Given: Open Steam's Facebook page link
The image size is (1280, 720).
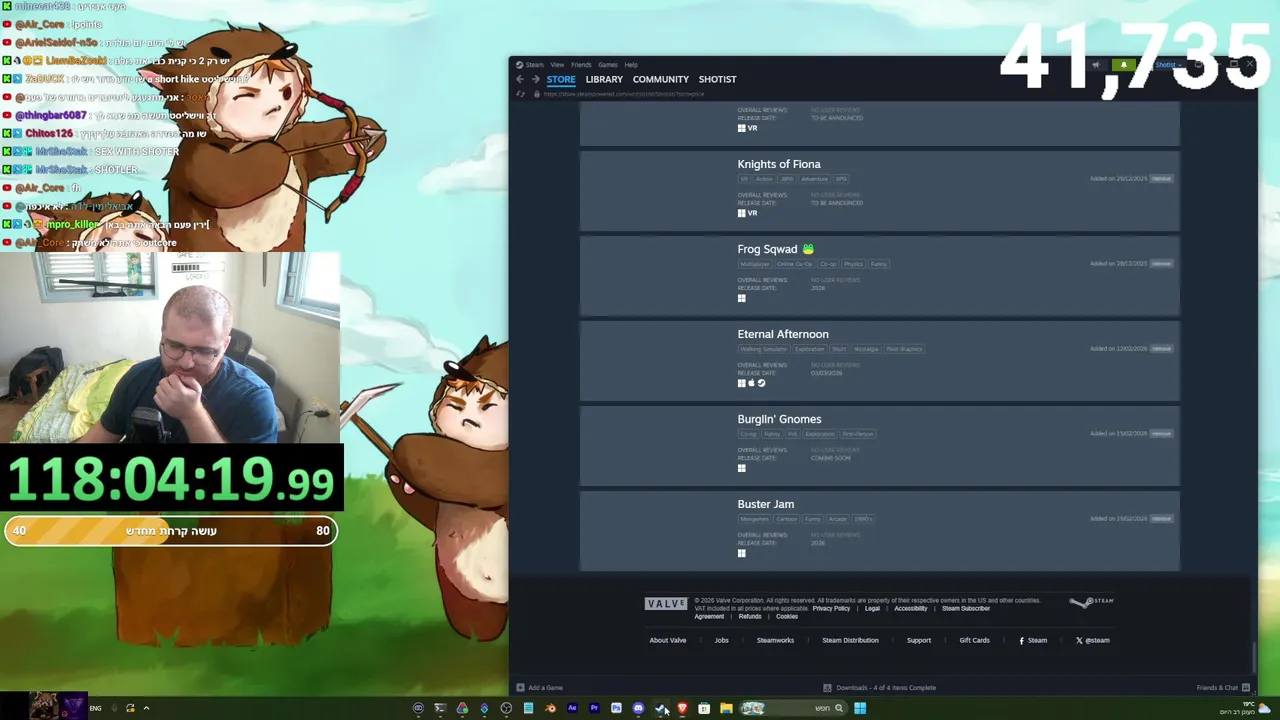Looking at the screenshot, I should pyautogui.click(x=1033, y=640).
